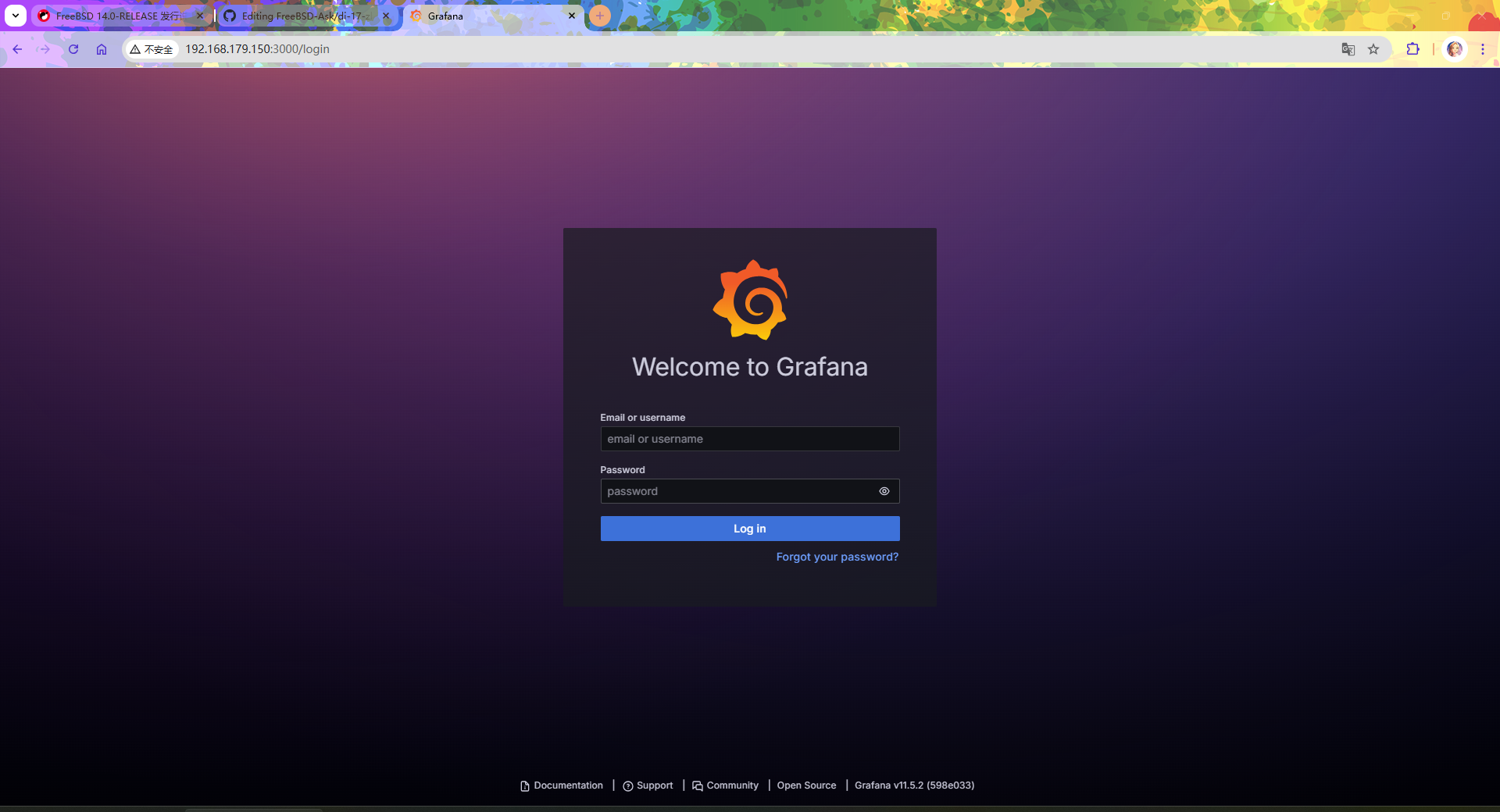The image size is (1500, 812).
Task: Focus the email or username field
Action: [x=750, y=439]
